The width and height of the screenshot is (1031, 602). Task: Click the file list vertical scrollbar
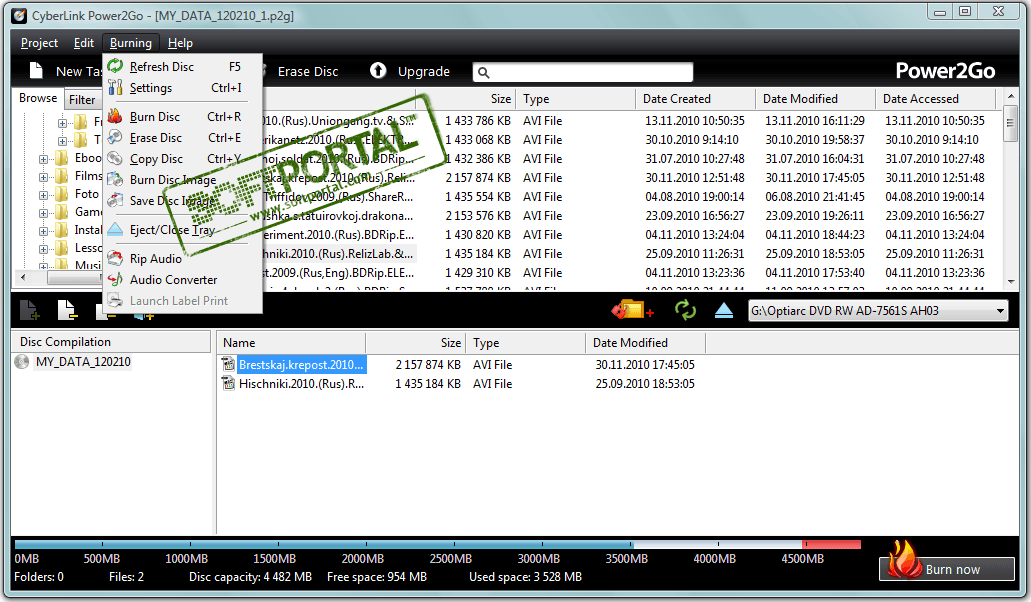click(1011, 191)
